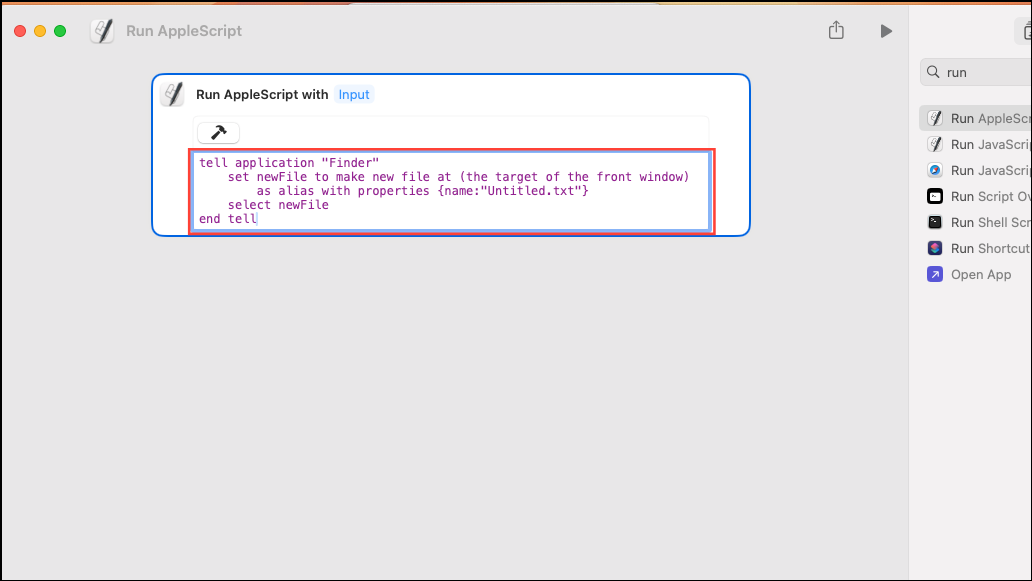Screen dimensions: 1032x581
Task: Click the hammer compile script button
Action: click(219, 133)
